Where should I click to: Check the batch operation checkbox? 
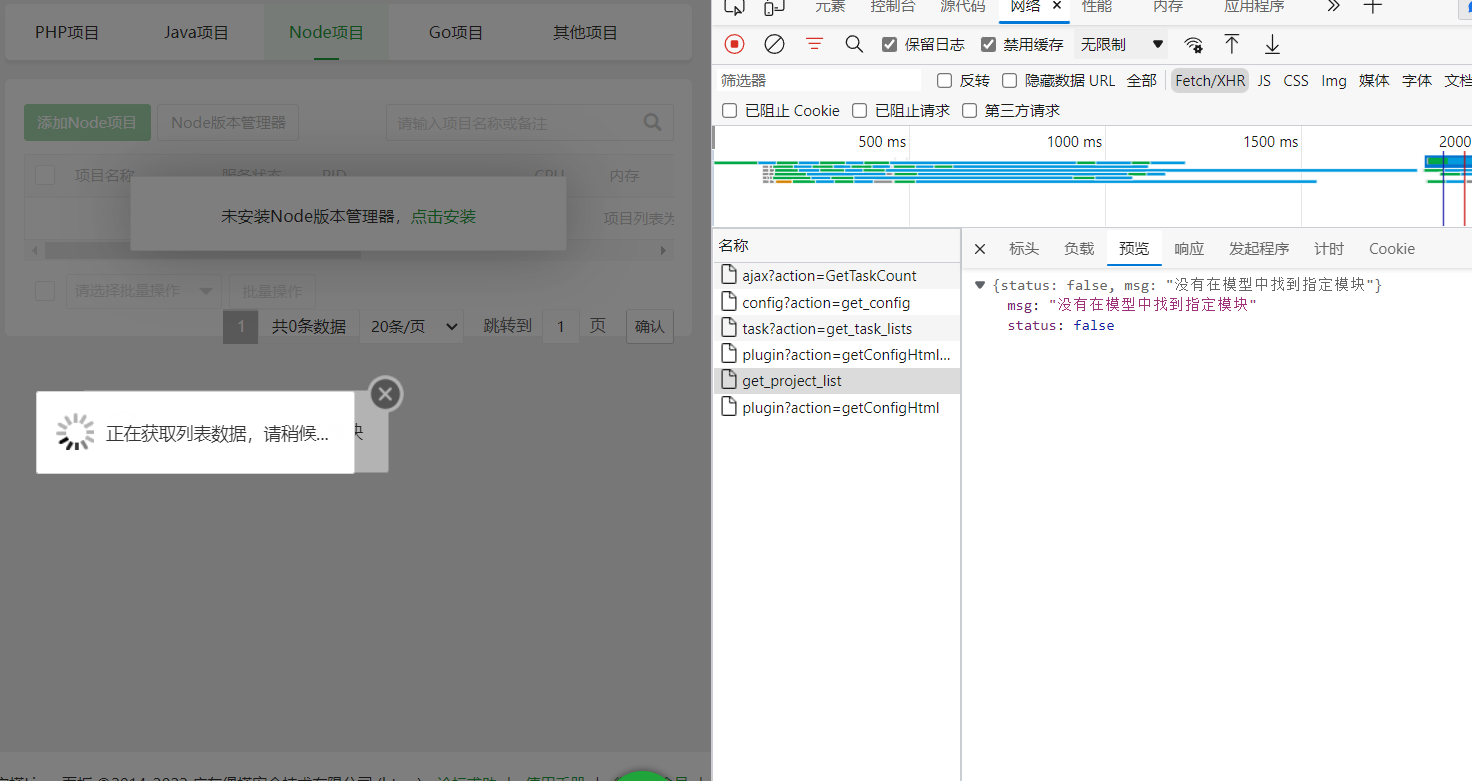45,291
